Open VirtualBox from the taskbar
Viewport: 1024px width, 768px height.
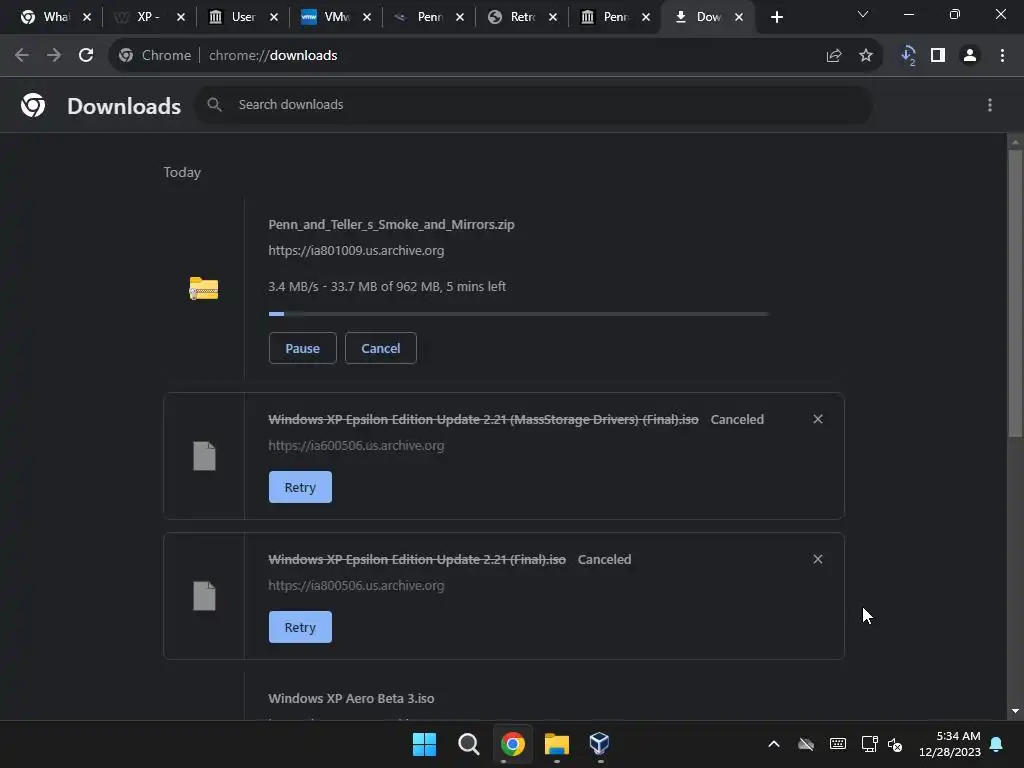600,744
